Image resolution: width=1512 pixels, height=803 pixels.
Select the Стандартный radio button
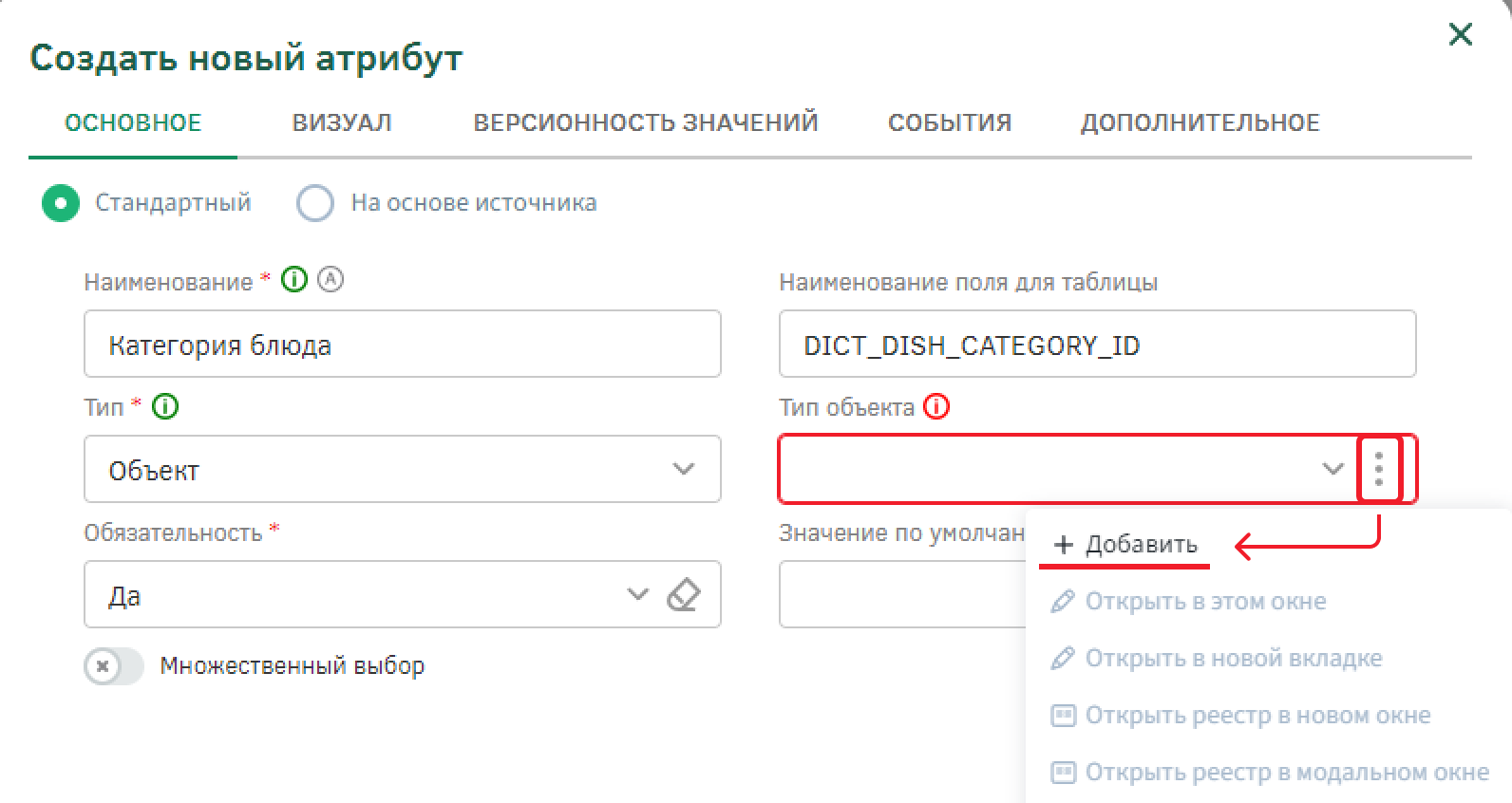[x=61, y=203]
